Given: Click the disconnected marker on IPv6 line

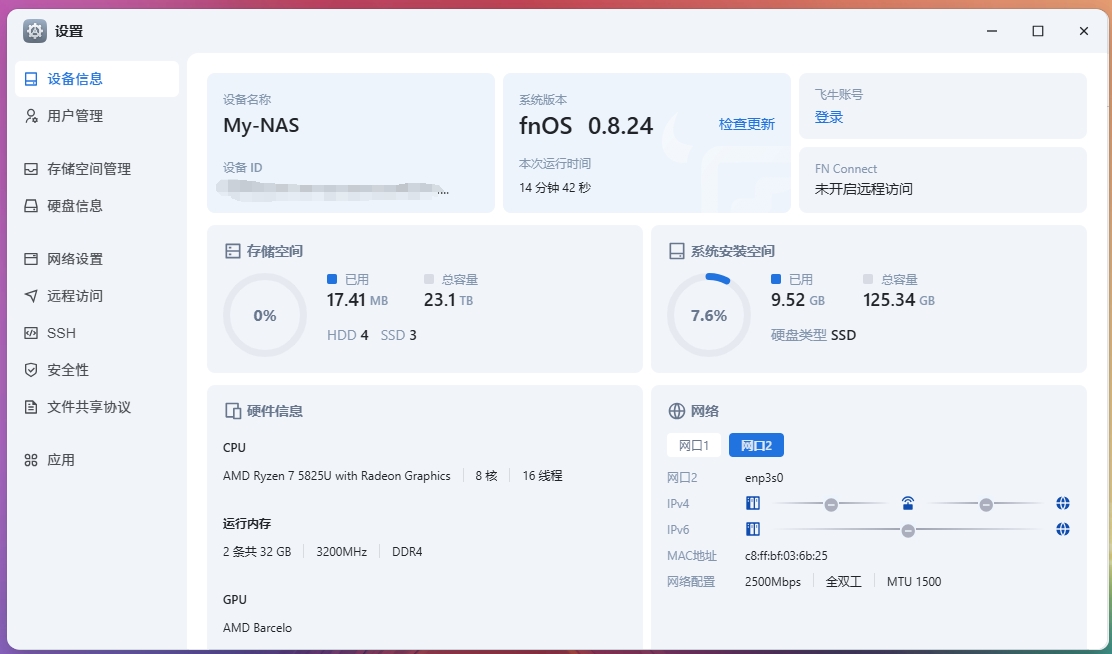Looking at the screenshot, I should [x=908, y=531].
